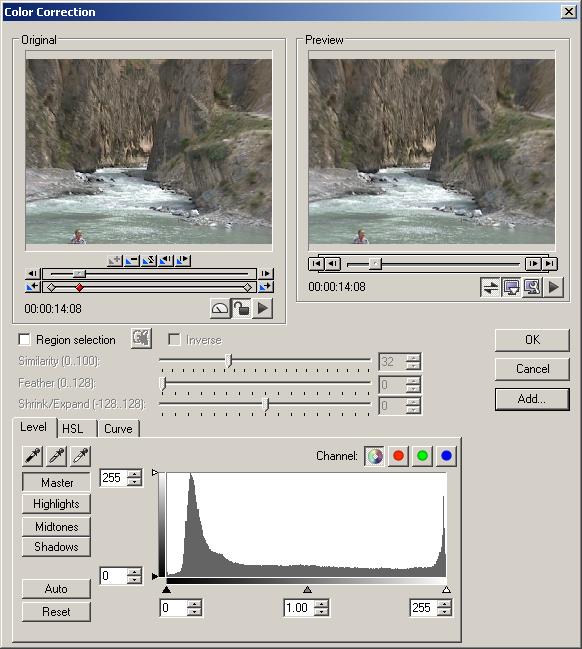
Task: Click the Auto levels button
Action: (56, 589)
